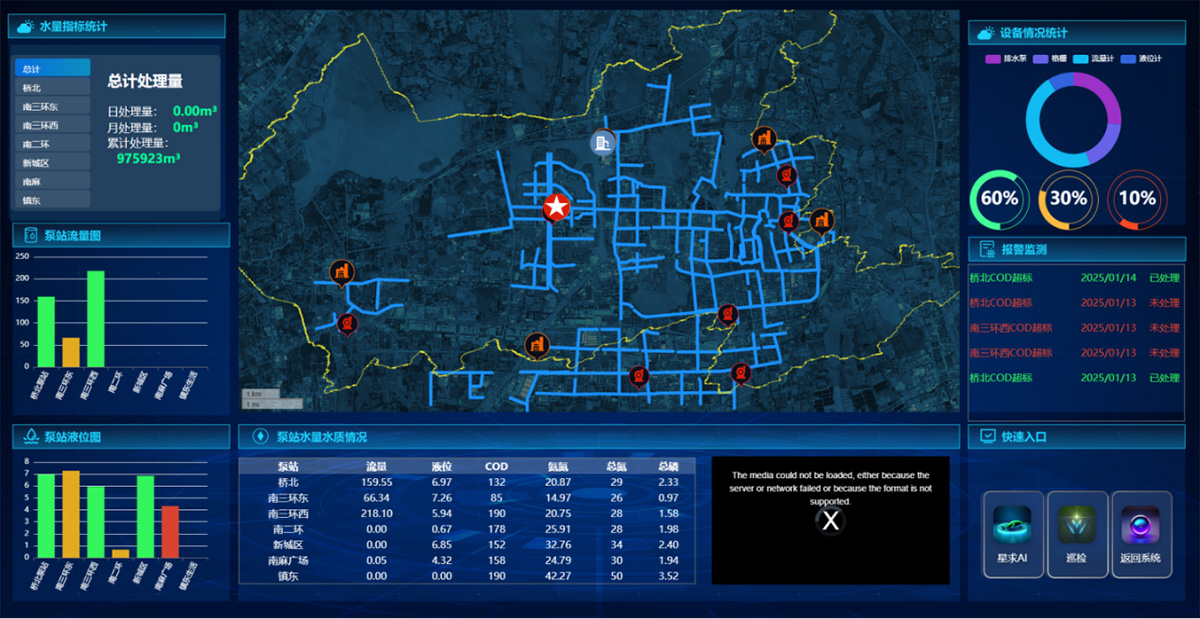Toggle the 排水泵 legend item

tap(1009, 59)
